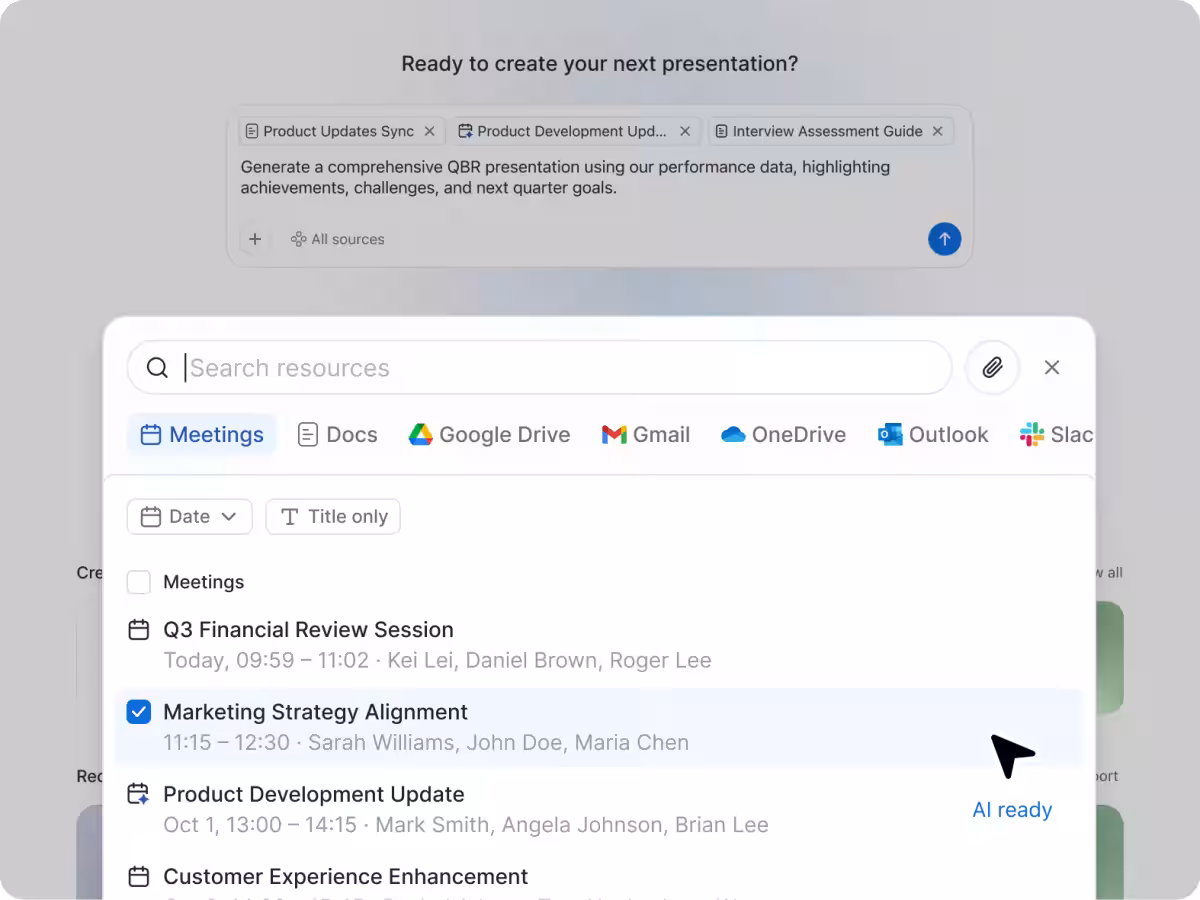Click the magnifier search icon

click(157, 368)
